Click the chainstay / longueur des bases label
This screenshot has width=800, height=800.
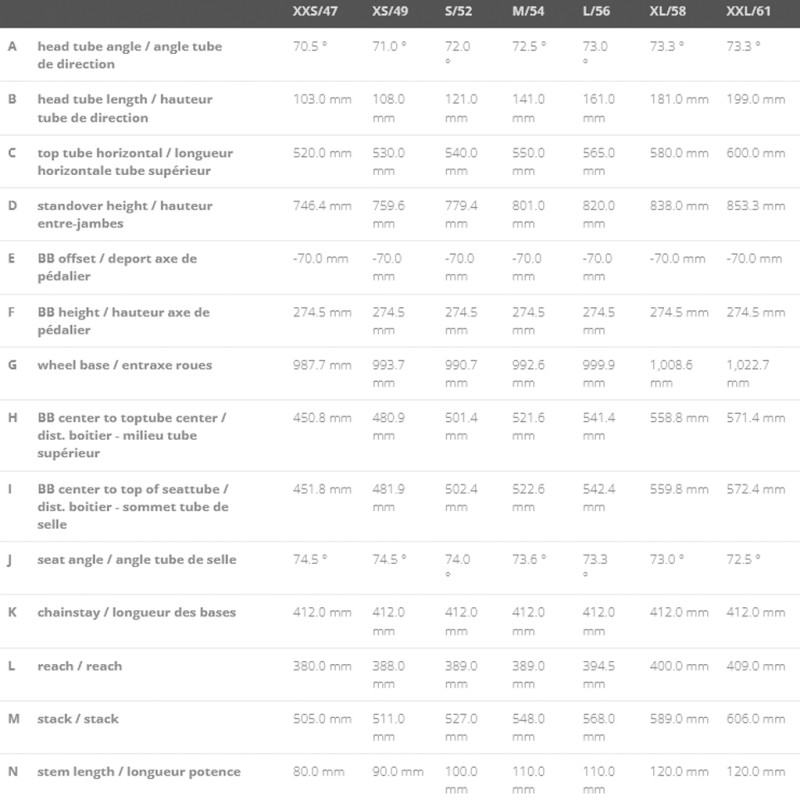(x=137, y=612)
